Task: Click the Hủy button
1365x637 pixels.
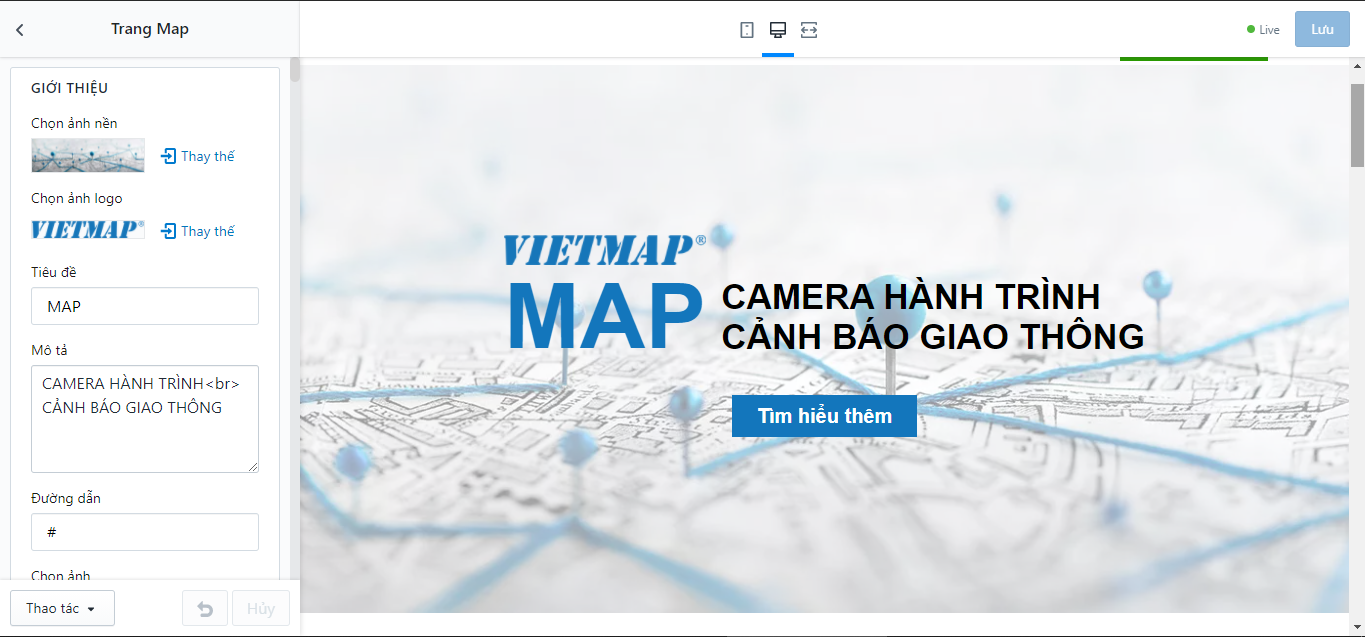Action: pyautogui.click(x=261, y=608)
